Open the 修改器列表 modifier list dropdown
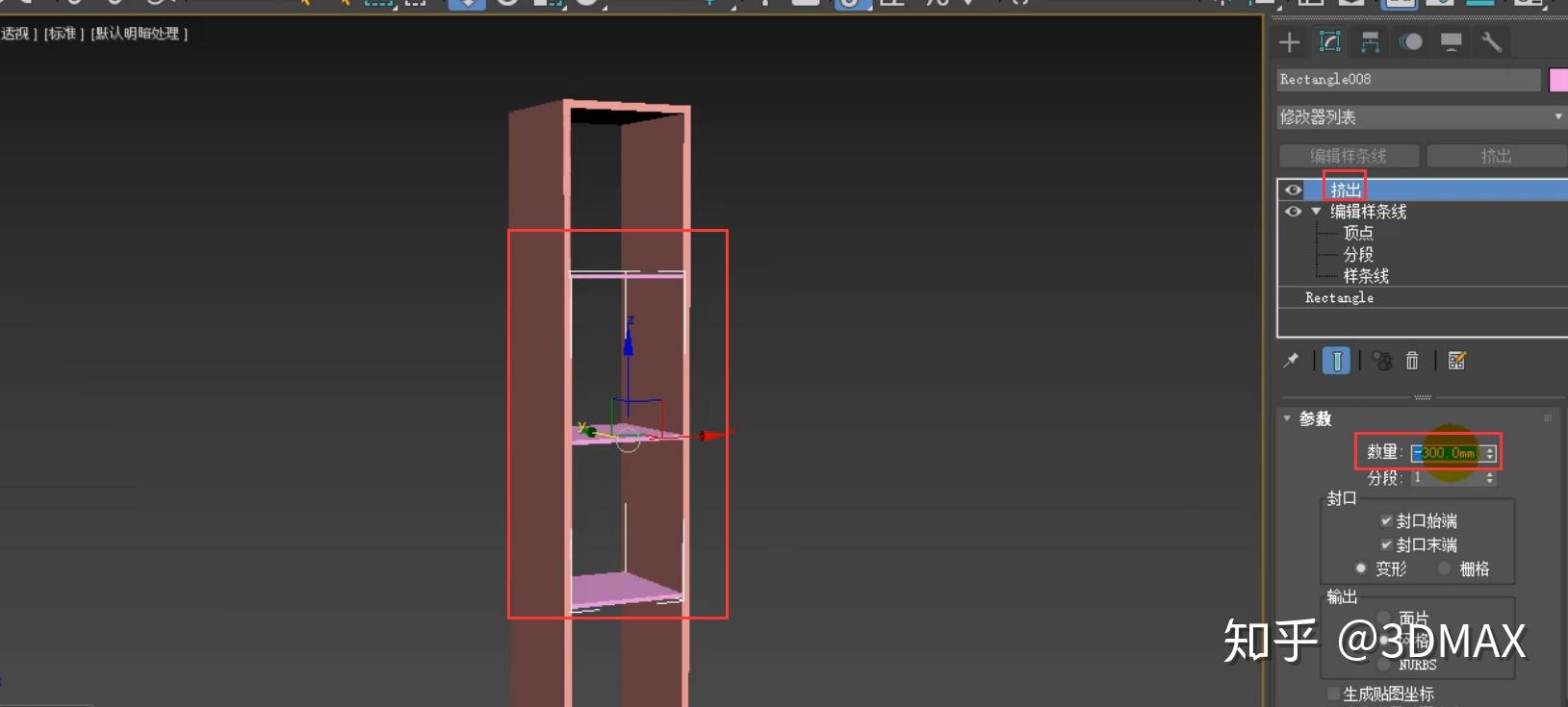This screenshot has width=1568, height=707. [x=1421, y=116]
